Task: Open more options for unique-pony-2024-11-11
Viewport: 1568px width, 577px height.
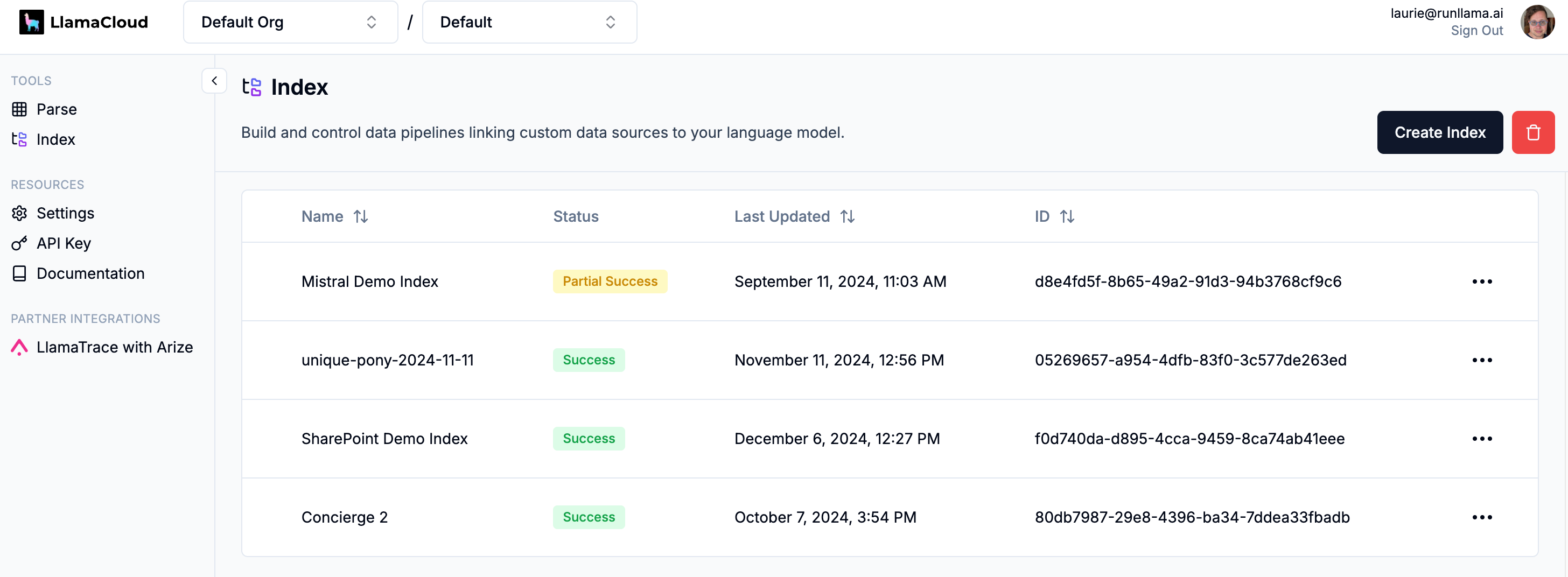Action: click(x=1481, y=360)
